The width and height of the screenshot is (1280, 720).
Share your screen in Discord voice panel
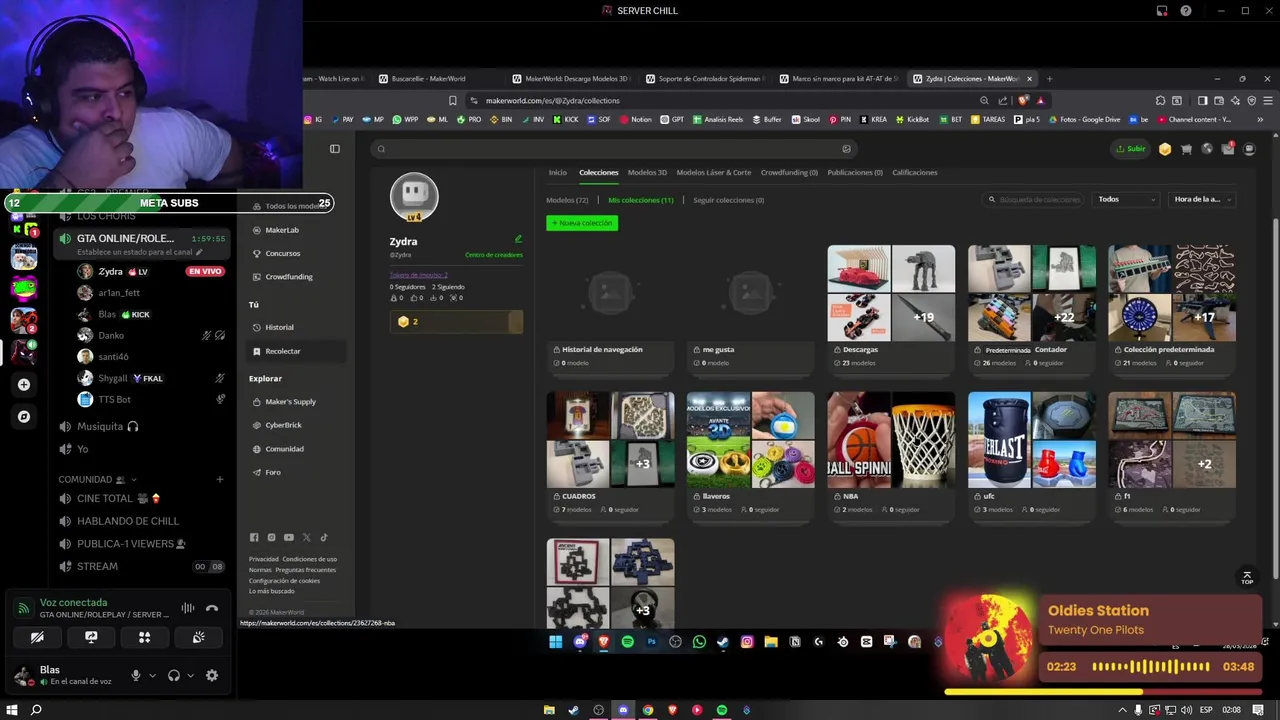pyautogui.click(x=91, y=637)
